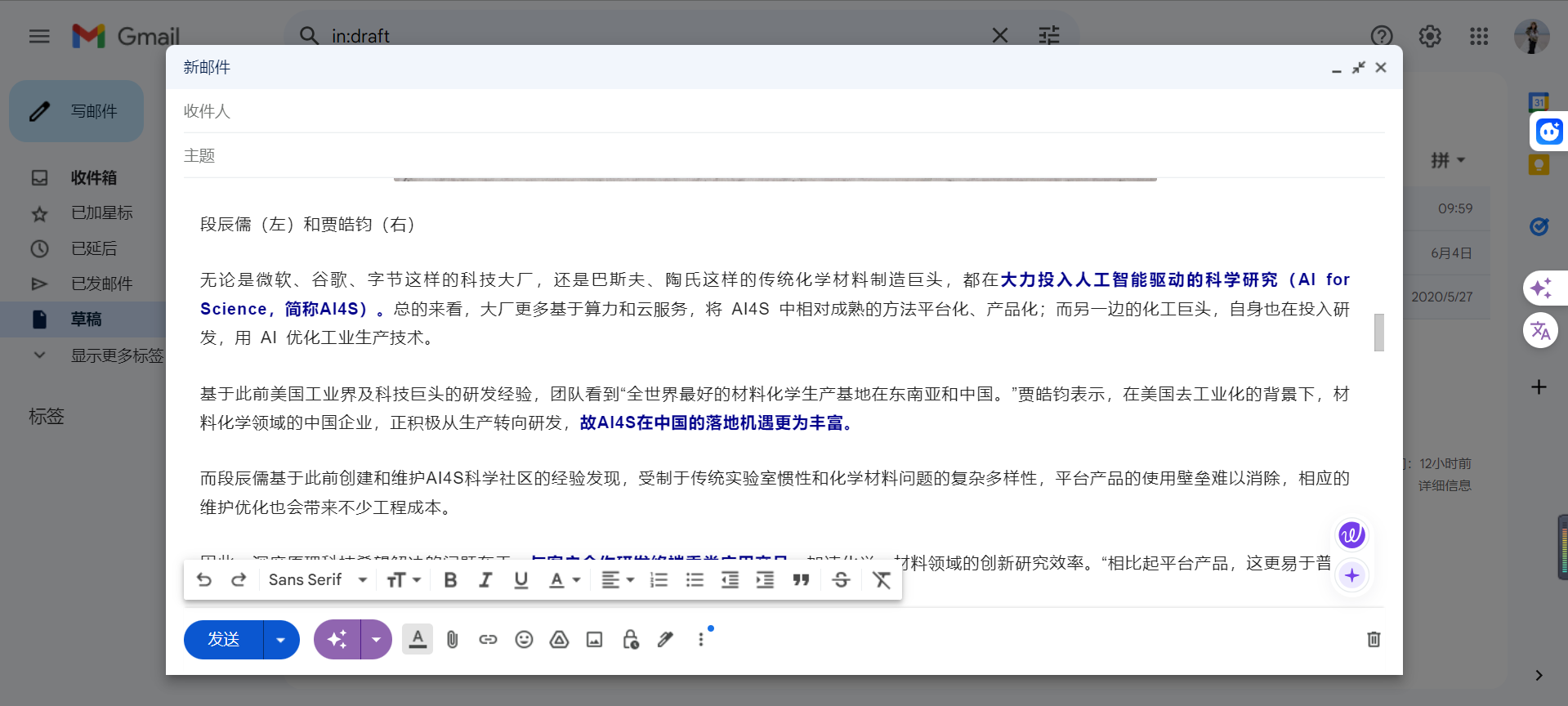Click the Gmail logo
The height and width of the screenshot is (706, 1568).
click(125, 36)
